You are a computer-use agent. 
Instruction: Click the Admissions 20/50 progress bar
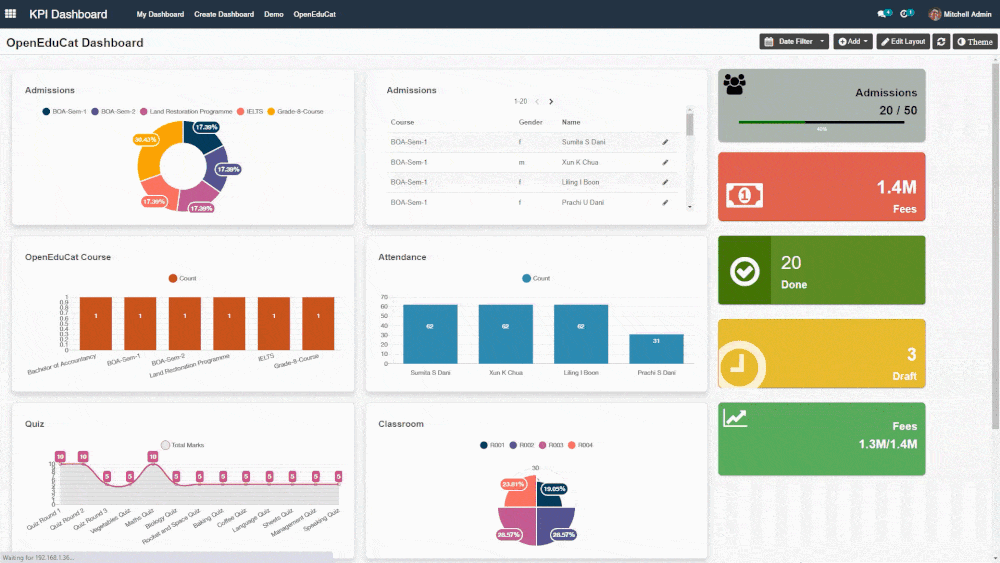[821, 122]
